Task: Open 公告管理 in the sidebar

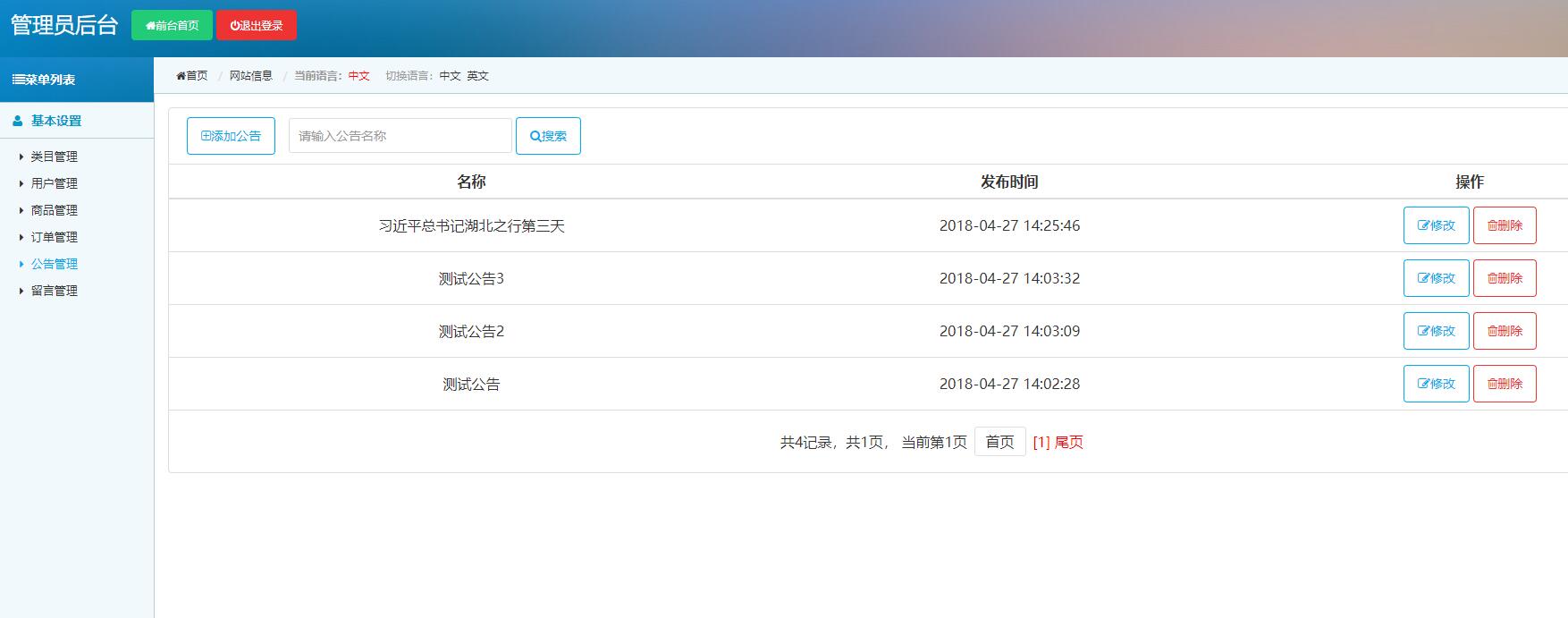Action: coord(55,264)
